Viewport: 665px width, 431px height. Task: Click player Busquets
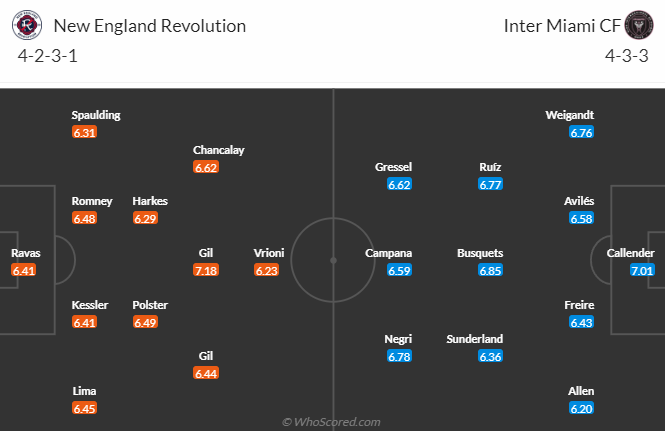coord(480,253)
